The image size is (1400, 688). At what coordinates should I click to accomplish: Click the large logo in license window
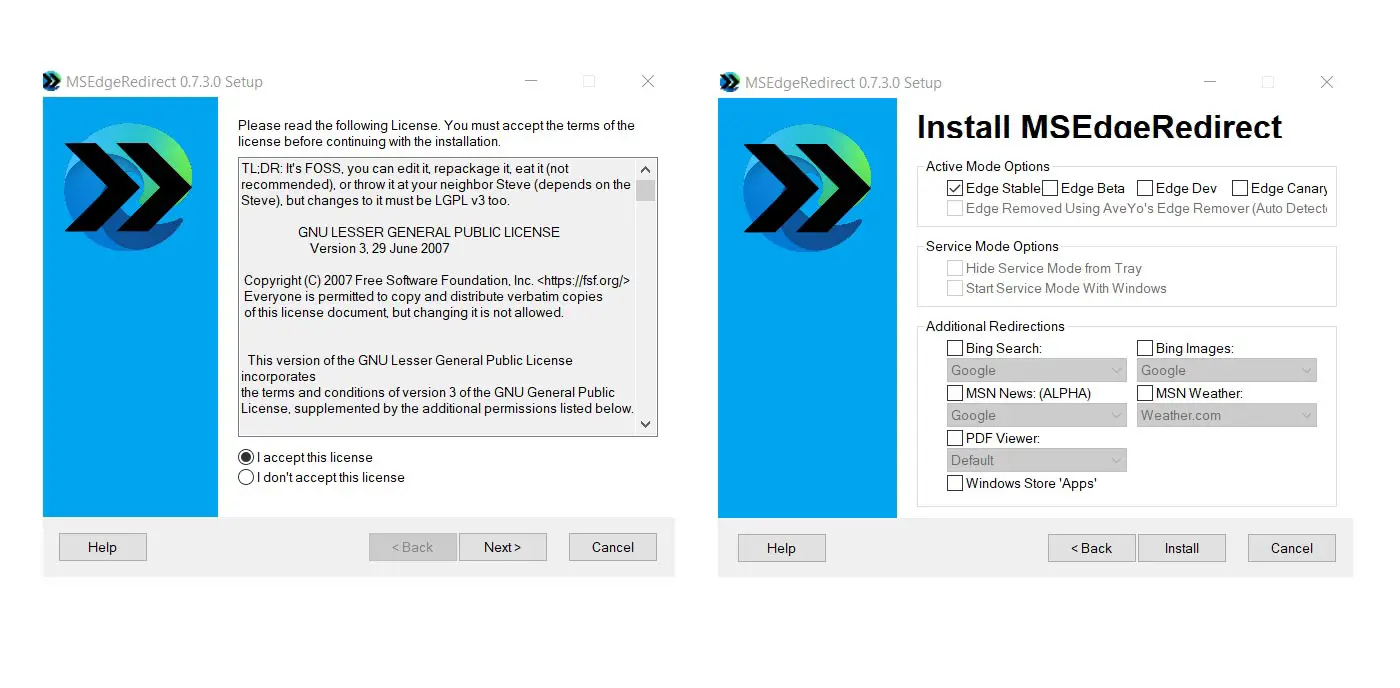(129, 189)
